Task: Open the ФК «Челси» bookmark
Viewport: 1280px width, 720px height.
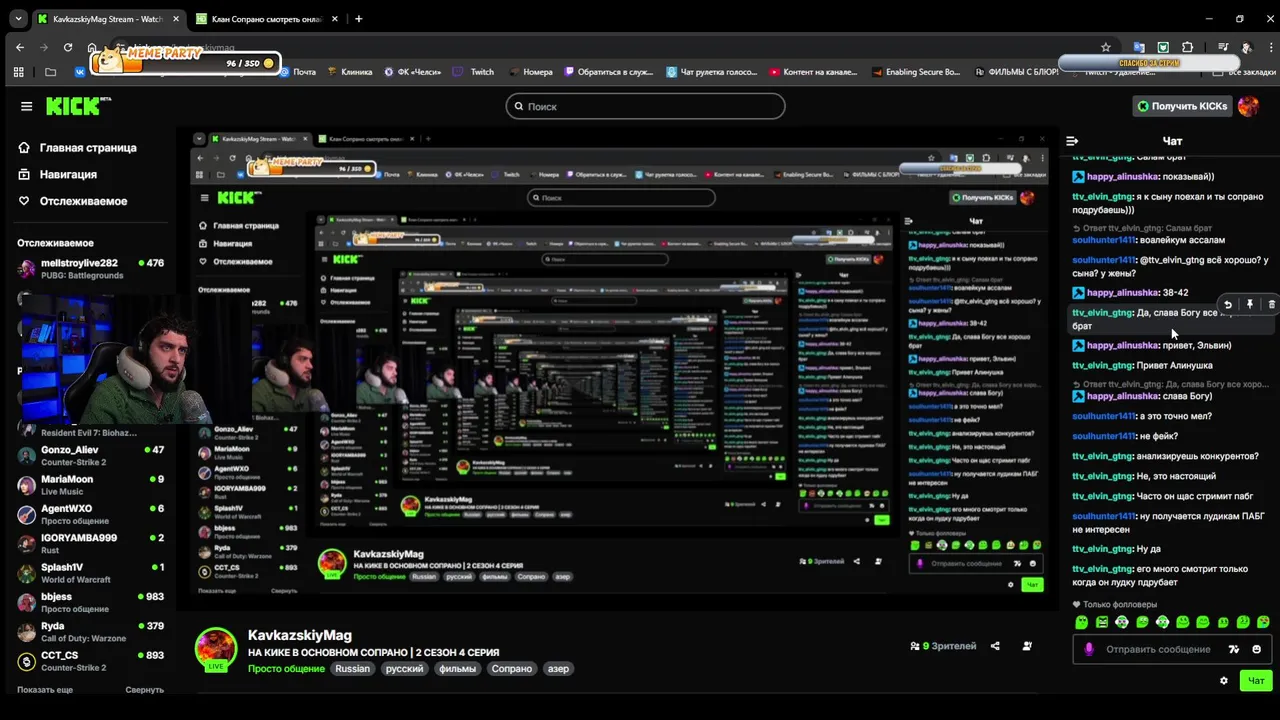Action: tap(412, 72)
